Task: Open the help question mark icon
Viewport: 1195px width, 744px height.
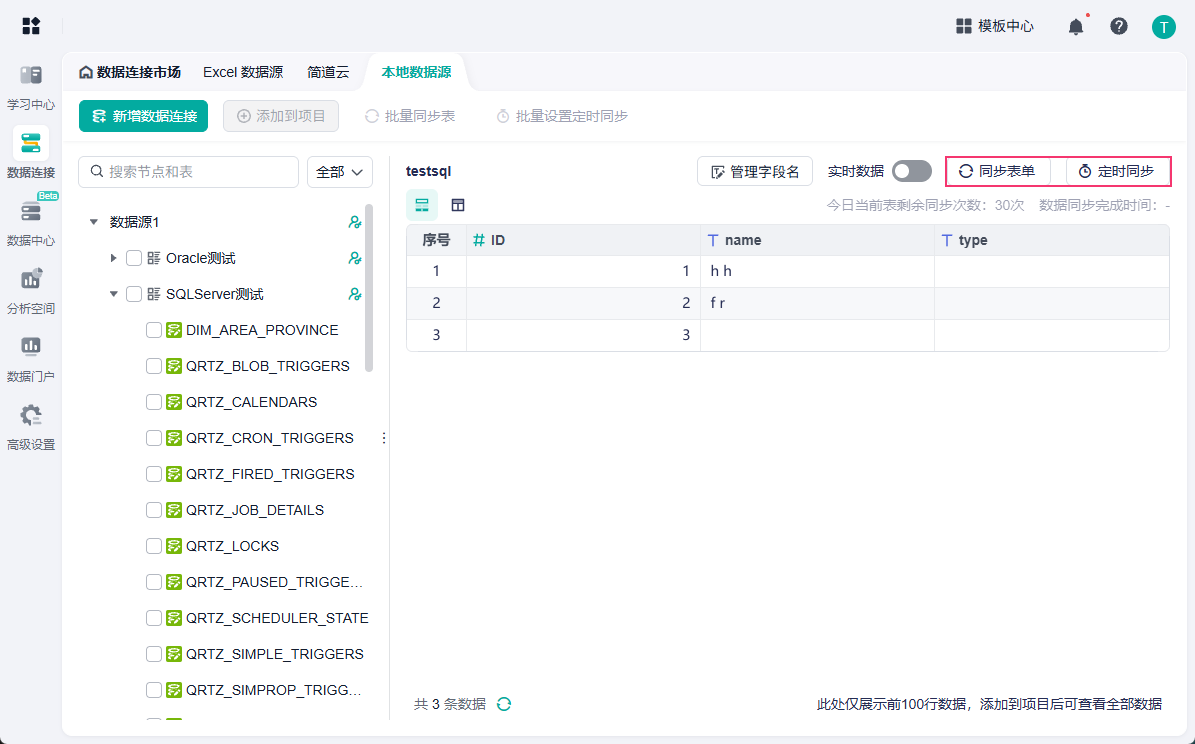Action: (1119, 26)
